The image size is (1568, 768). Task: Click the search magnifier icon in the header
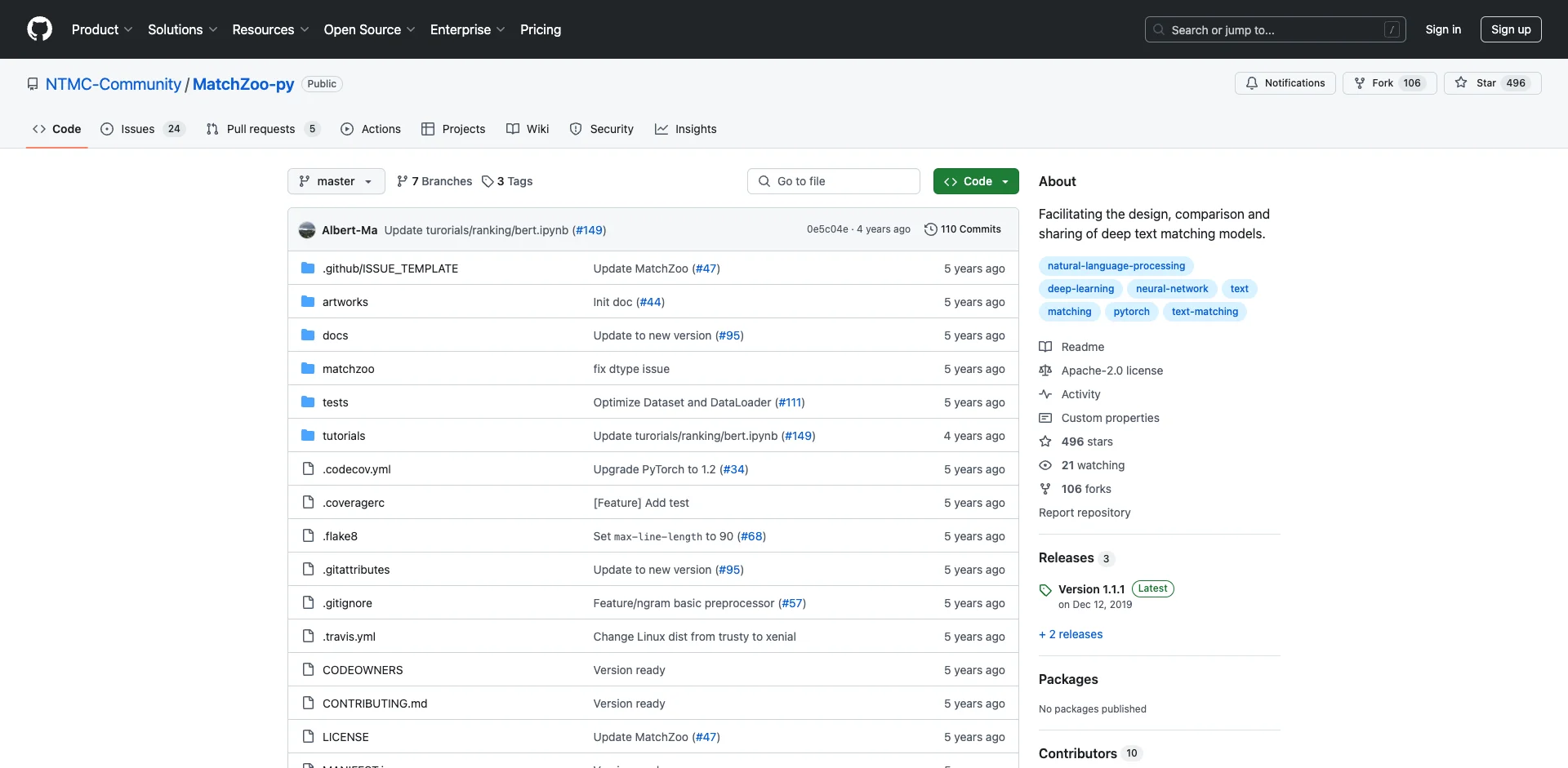1159,29
